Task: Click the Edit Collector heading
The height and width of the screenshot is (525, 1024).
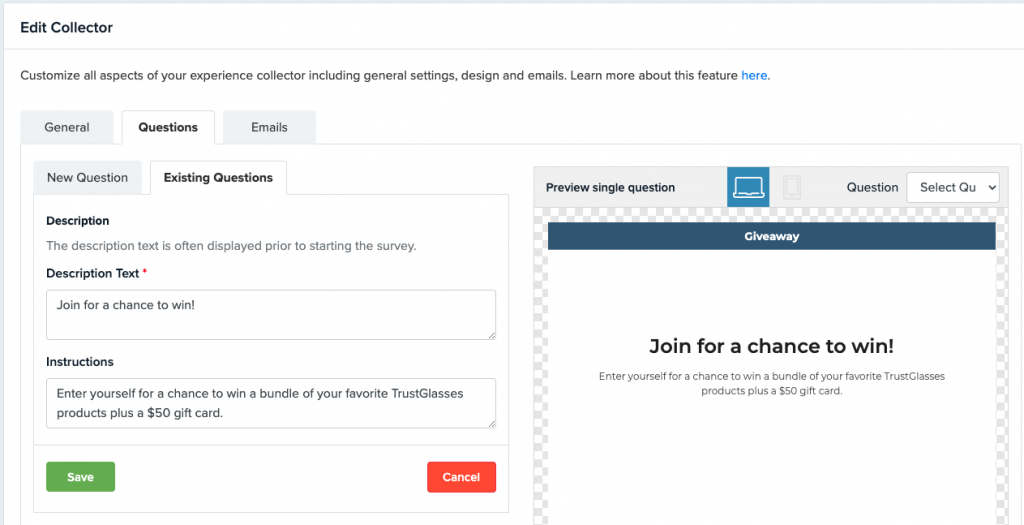Action: tap(66, 28)
